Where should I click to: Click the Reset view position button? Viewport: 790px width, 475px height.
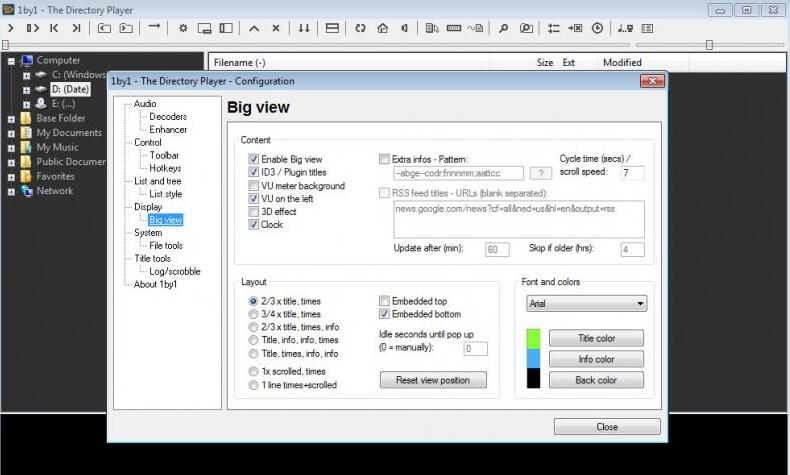[433, 380]
